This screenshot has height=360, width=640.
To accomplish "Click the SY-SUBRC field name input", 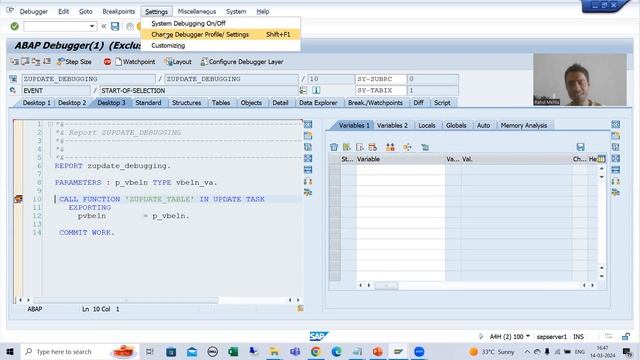I will [x=381, y=79].
